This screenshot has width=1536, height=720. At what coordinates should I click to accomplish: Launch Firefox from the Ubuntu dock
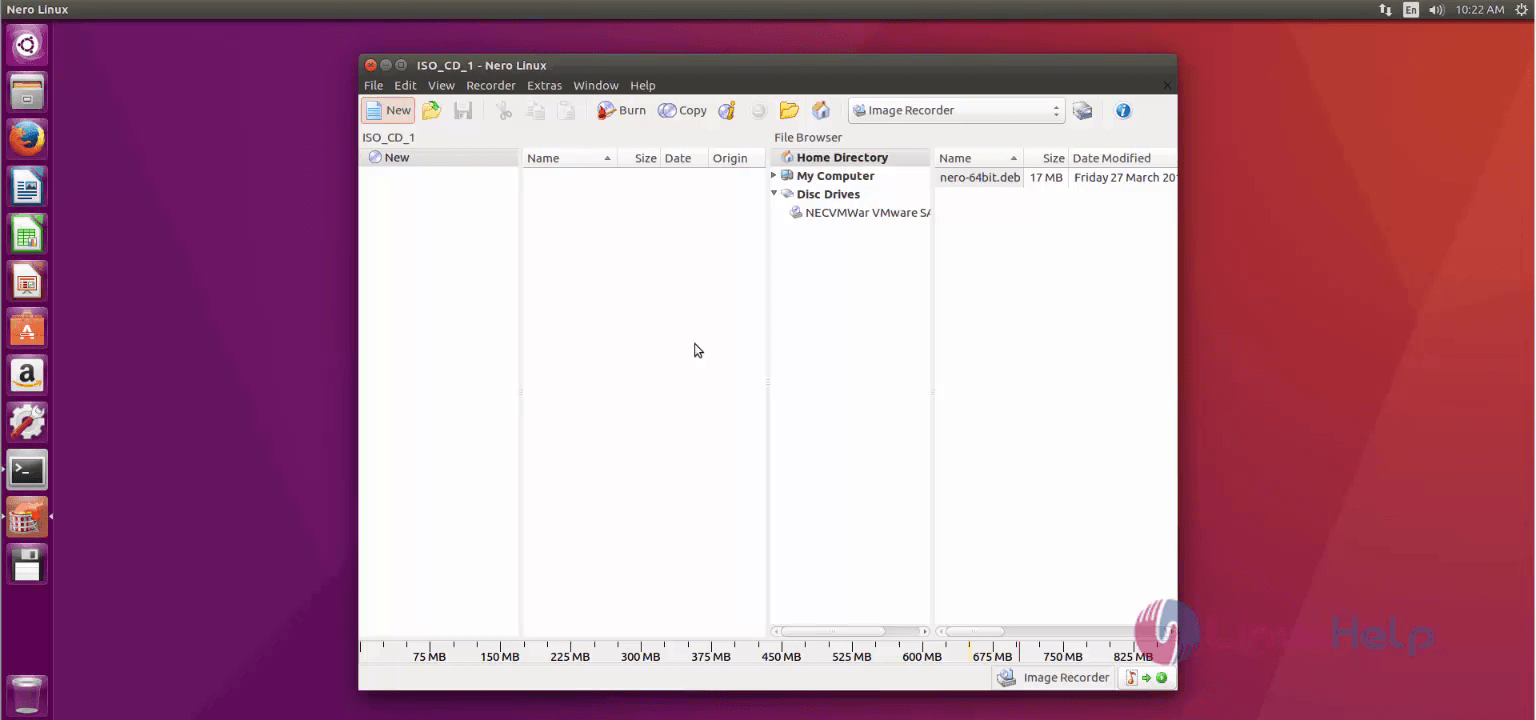click(x=27, y=139)
